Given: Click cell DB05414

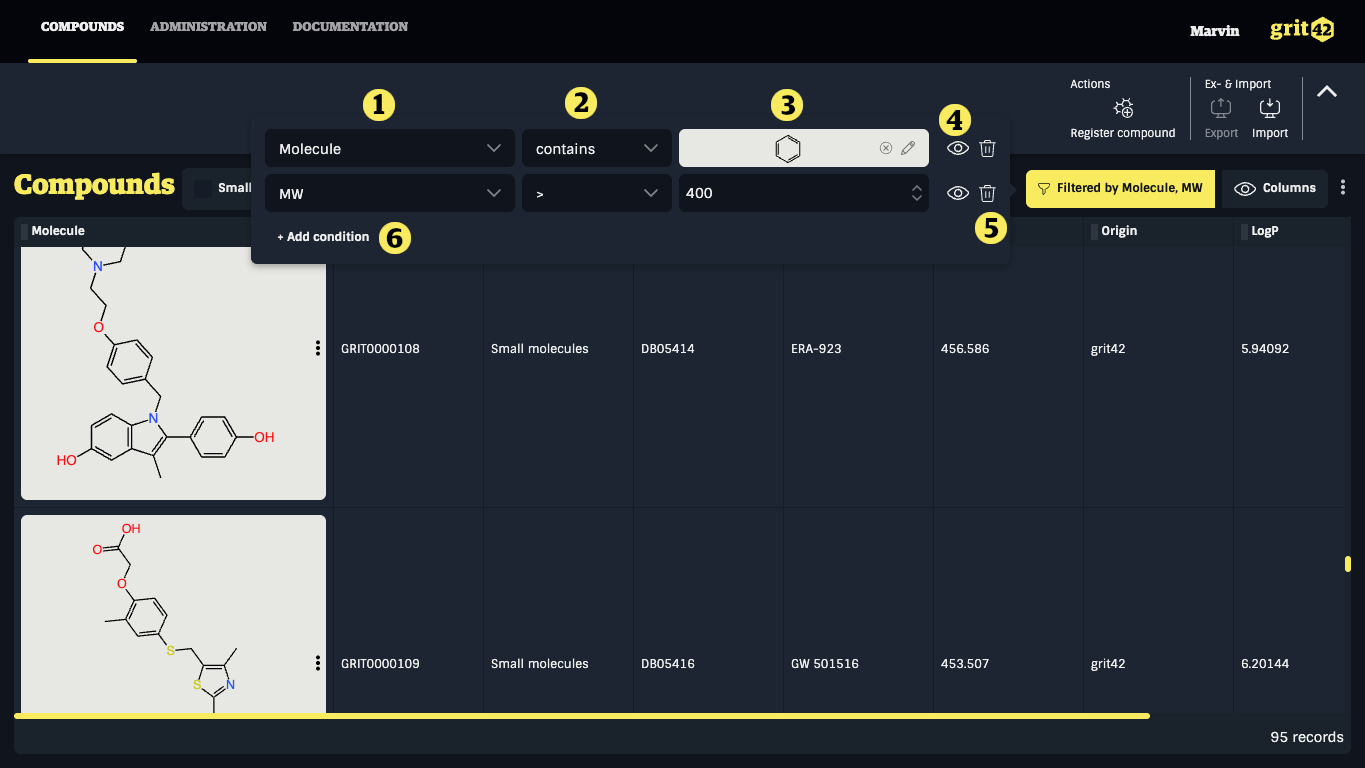Looking at the screenshot, I should 668,349.
